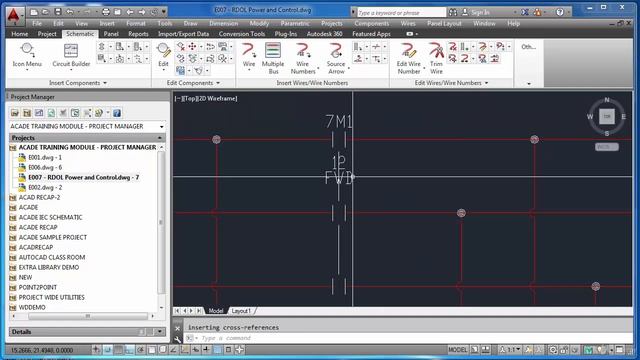Toggle Lineweight display in status bar
The image size is (640, 360).
coord(207,349)
